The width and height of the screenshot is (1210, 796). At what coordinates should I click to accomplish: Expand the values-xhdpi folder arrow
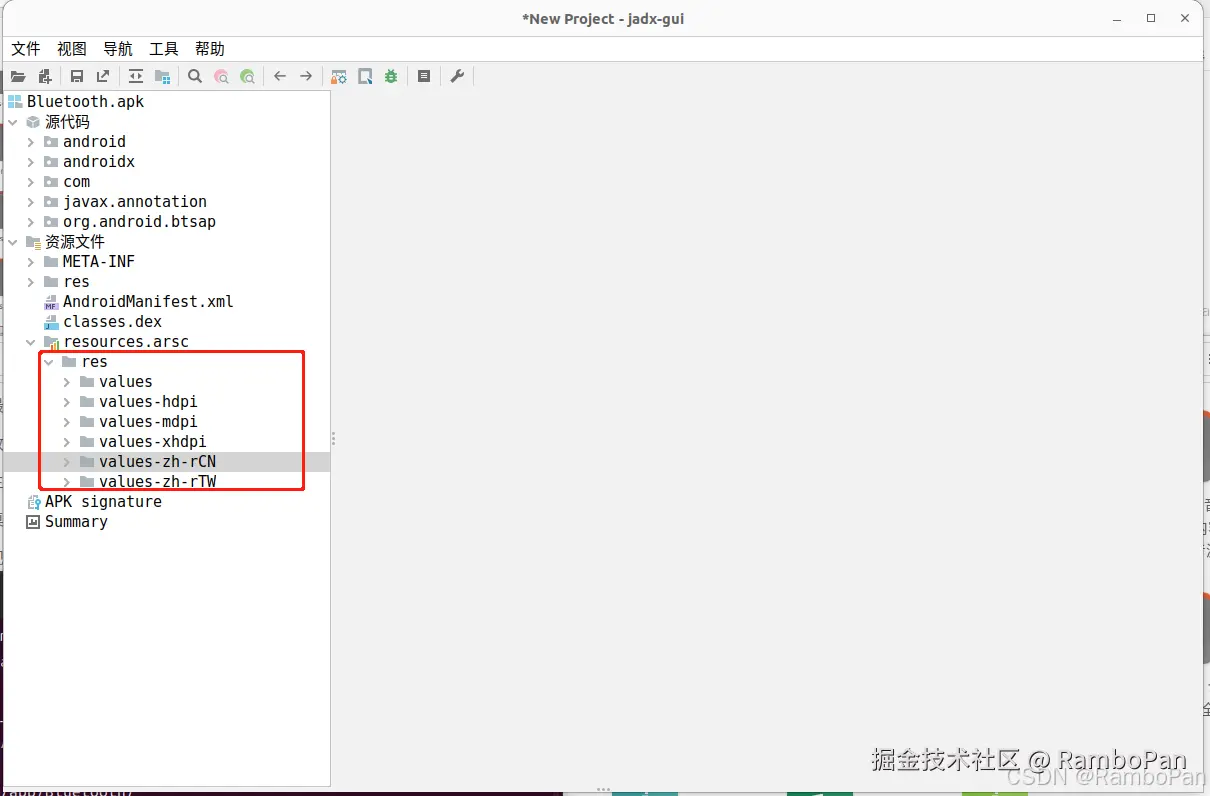tap(67, 442)
